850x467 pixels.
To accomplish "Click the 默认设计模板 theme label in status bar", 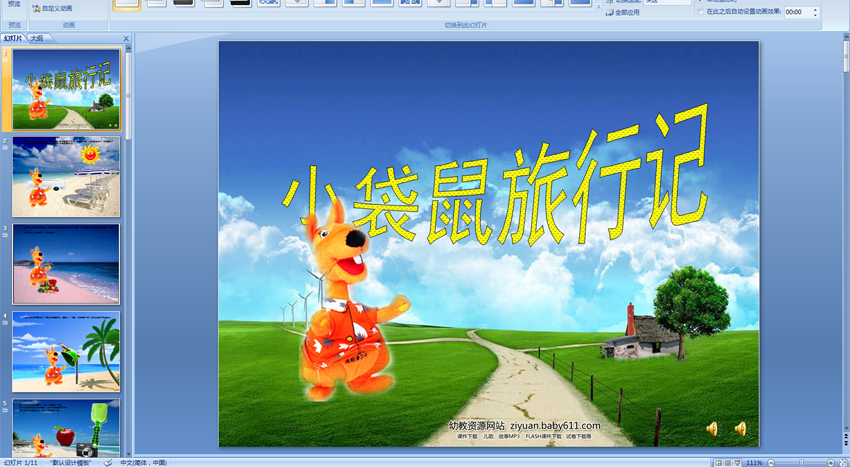I will 72,462.
